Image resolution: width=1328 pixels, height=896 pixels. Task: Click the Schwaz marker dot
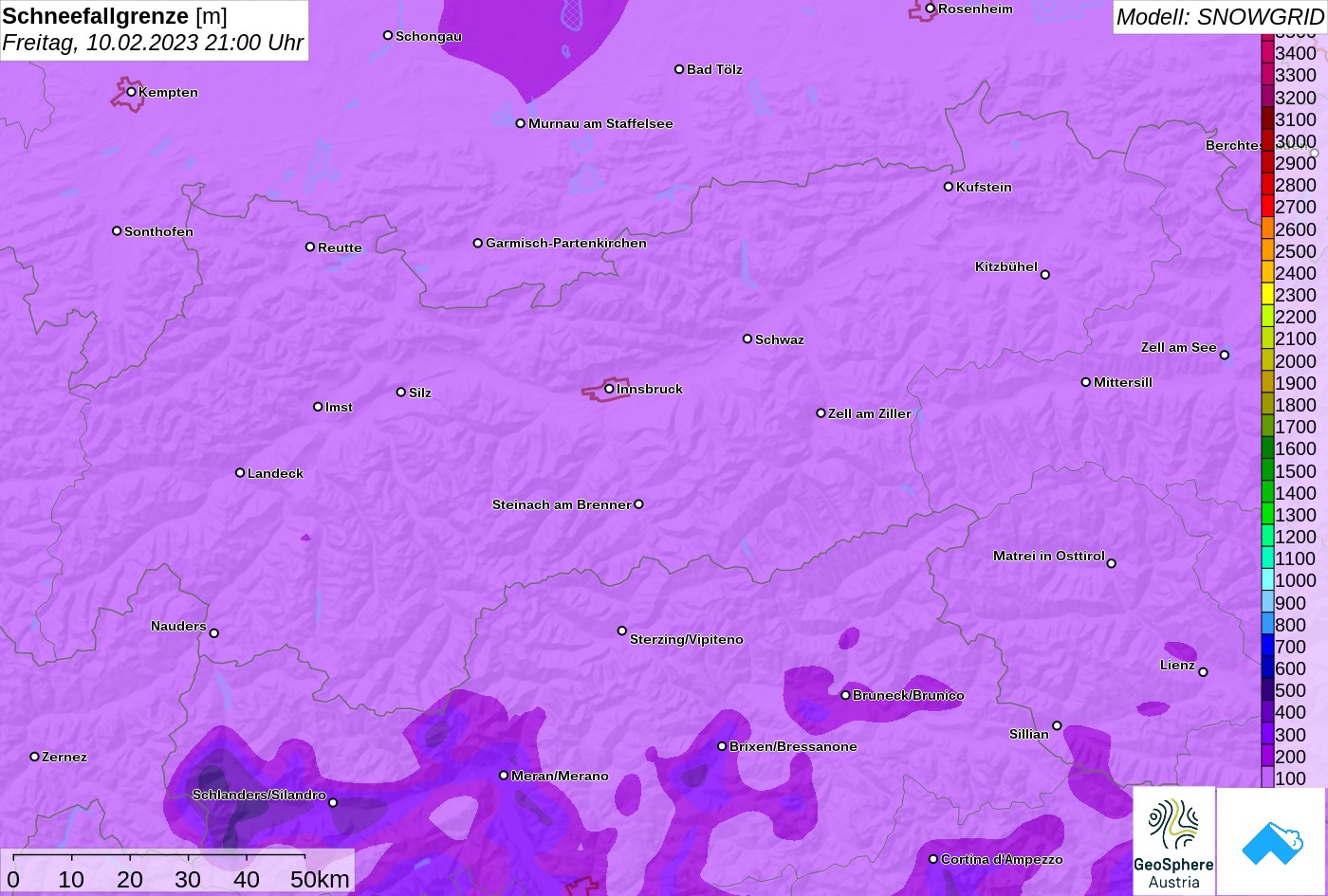click(x=747, y=338)
